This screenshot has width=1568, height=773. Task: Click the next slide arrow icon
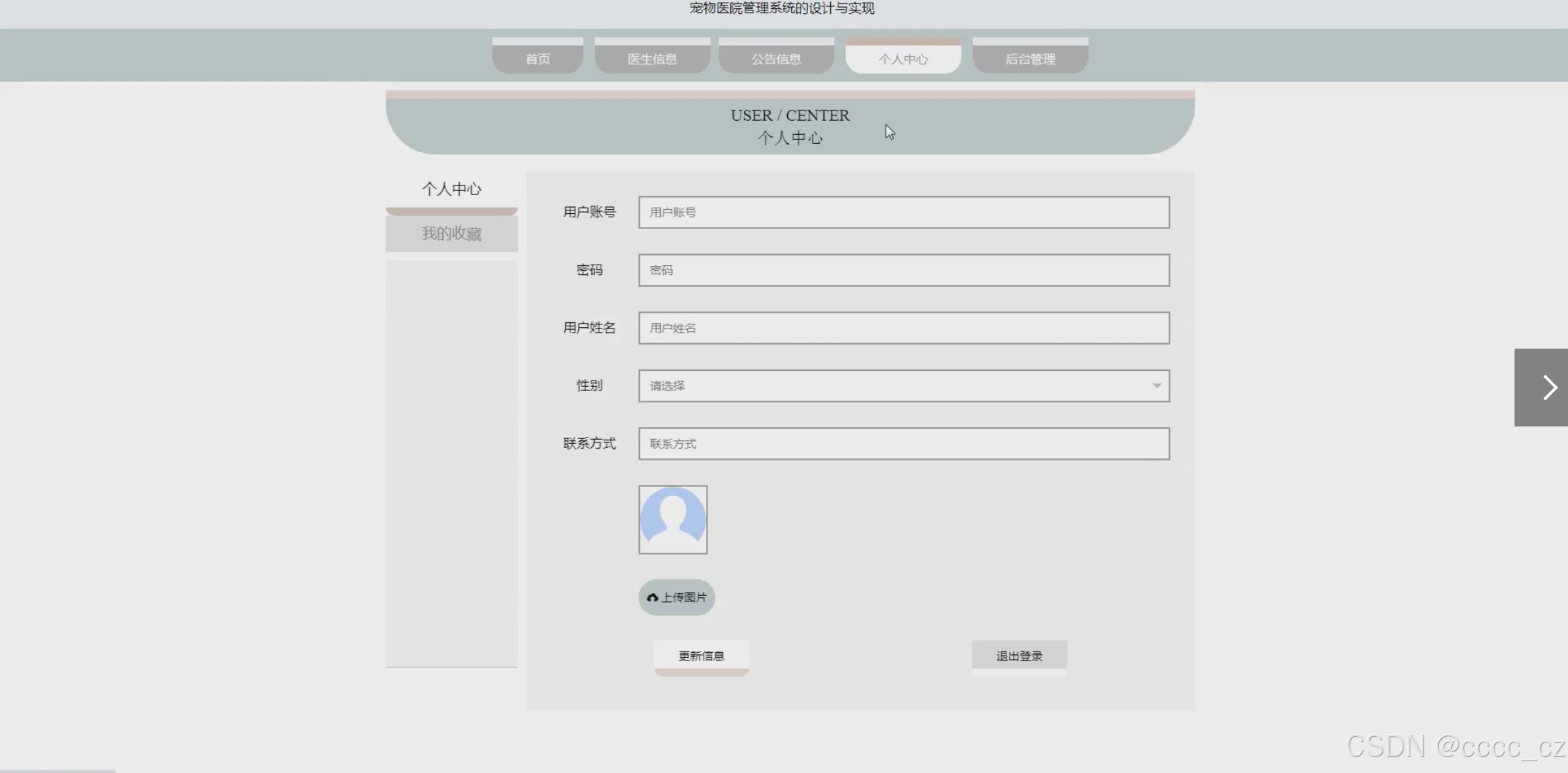1549,388
